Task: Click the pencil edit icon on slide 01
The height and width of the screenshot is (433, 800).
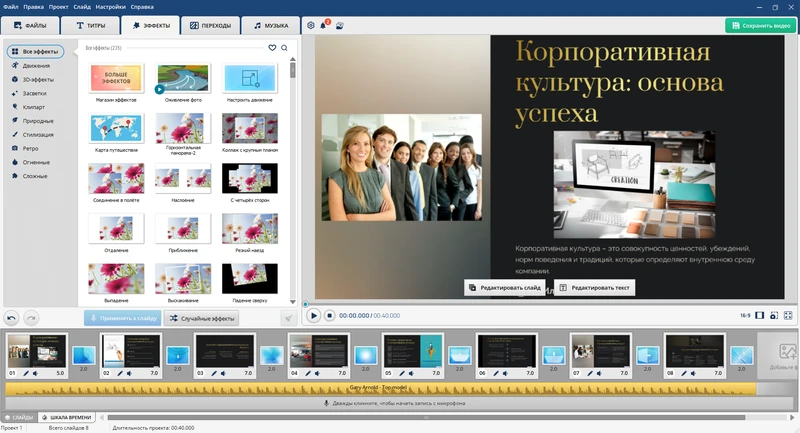Action: pyautogui.click(x=26, y=373)
